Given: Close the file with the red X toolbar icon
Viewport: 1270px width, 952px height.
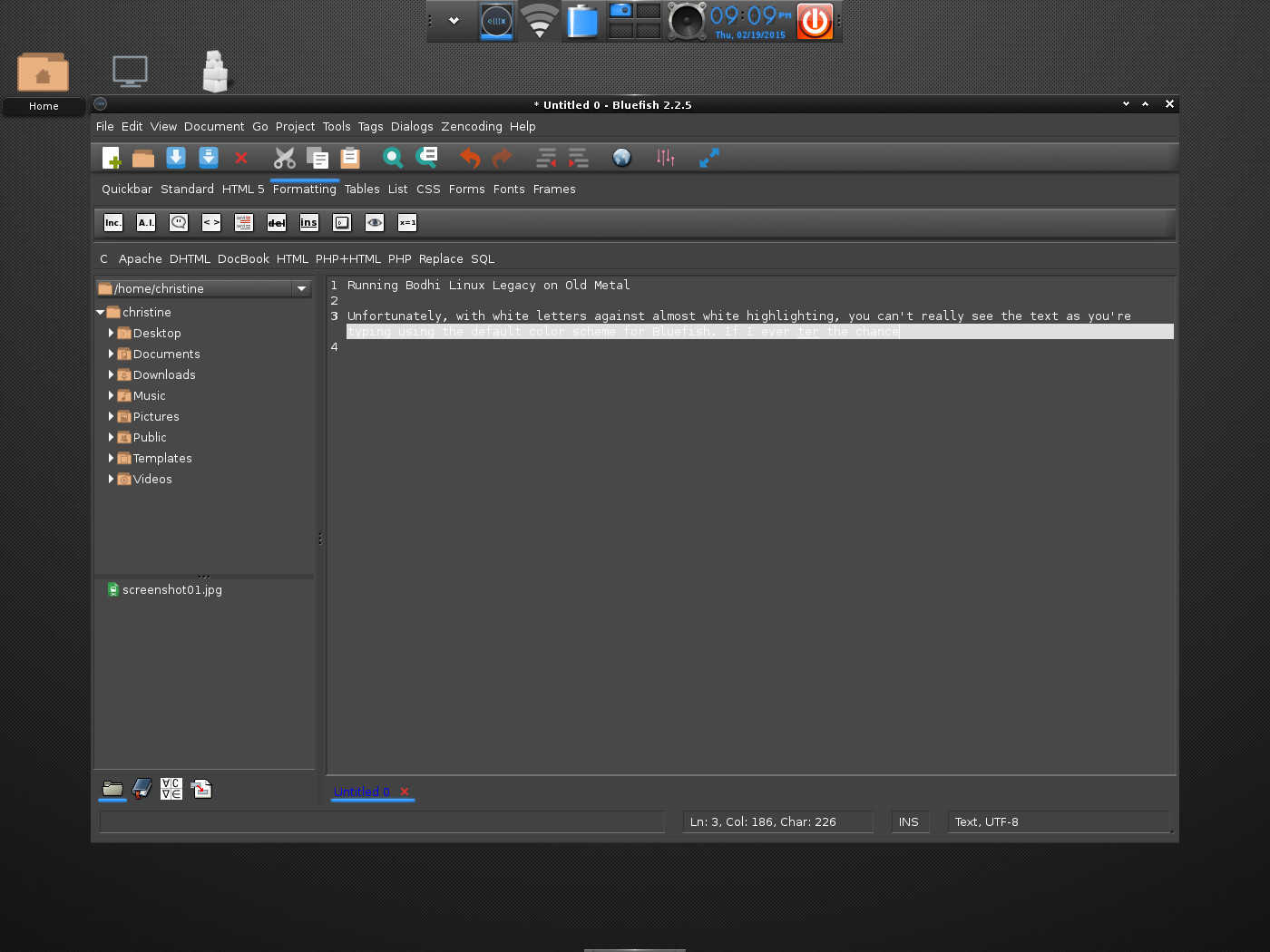Looking at the screenshot, I should pos(241,158).
